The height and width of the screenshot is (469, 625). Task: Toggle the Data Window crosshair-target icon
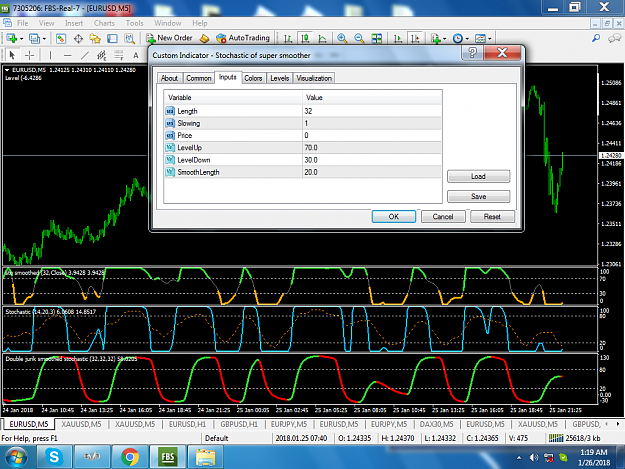tap(78, 38)
